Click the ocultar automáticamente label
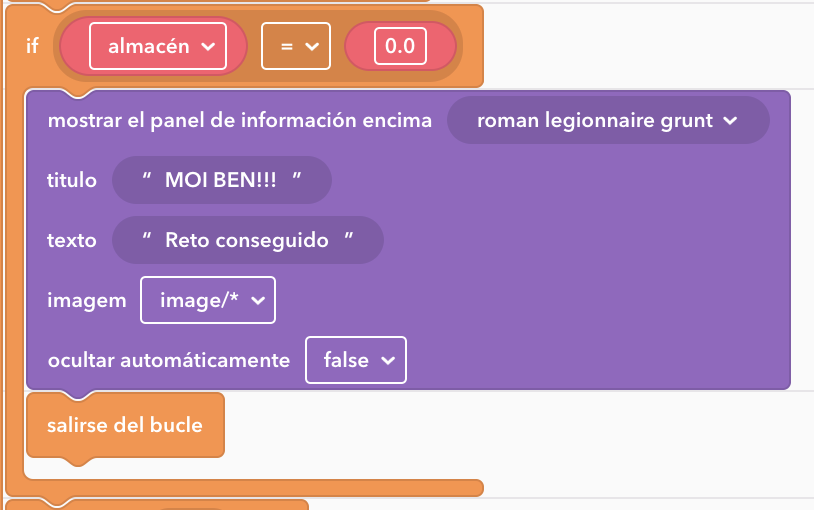This screenshot has width=814, height=510. pos(169,360)
